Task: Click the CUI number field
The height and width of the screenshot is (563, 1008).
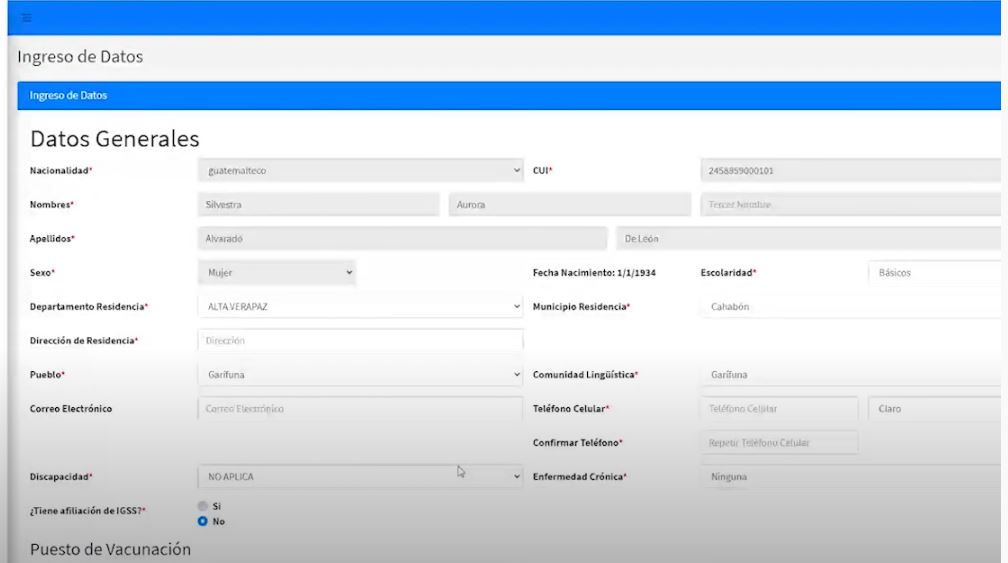Action: 850,170
